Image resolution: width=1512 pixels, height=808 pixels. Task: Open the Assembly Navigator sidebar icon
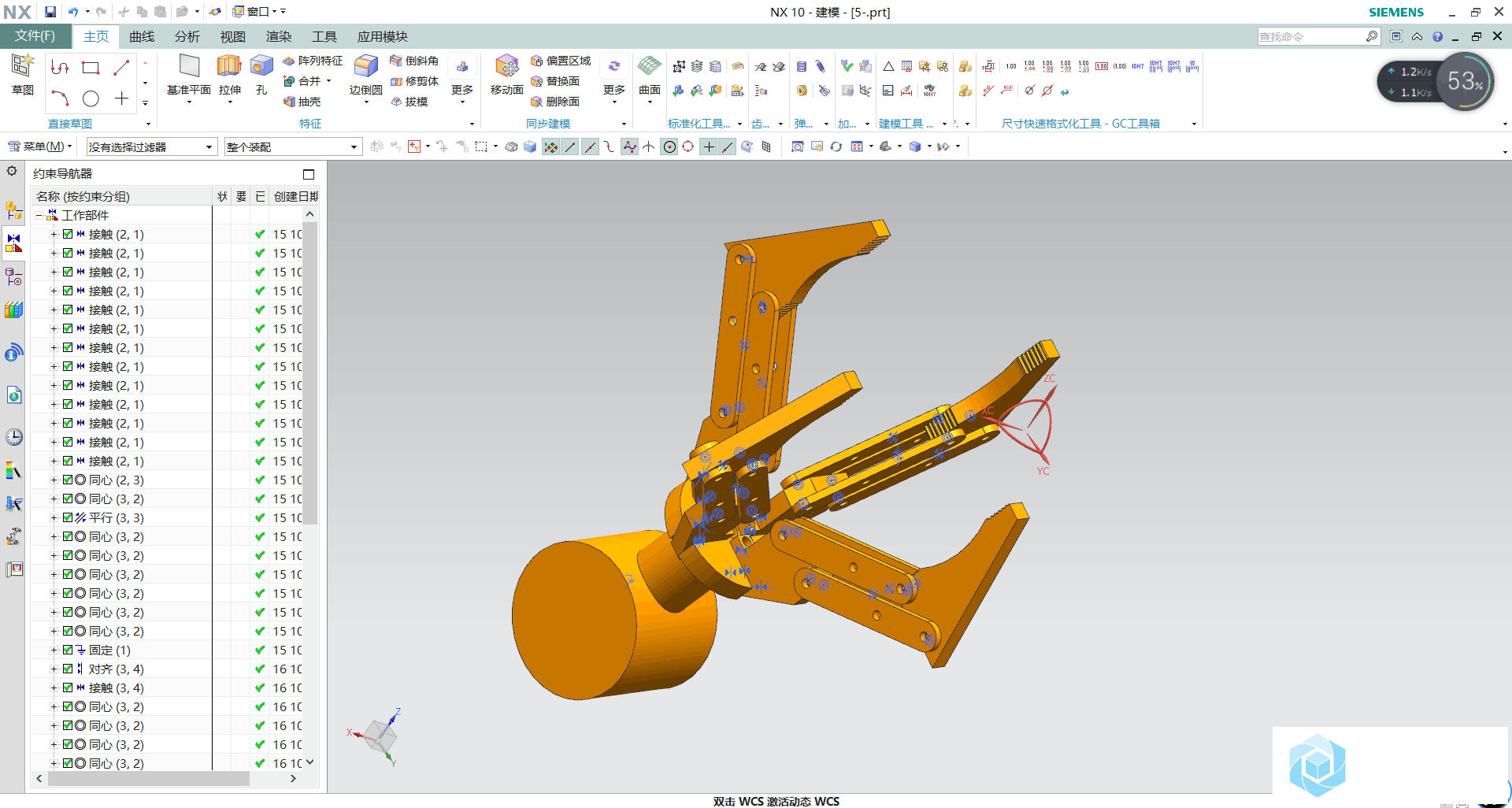tap(13, 210)
